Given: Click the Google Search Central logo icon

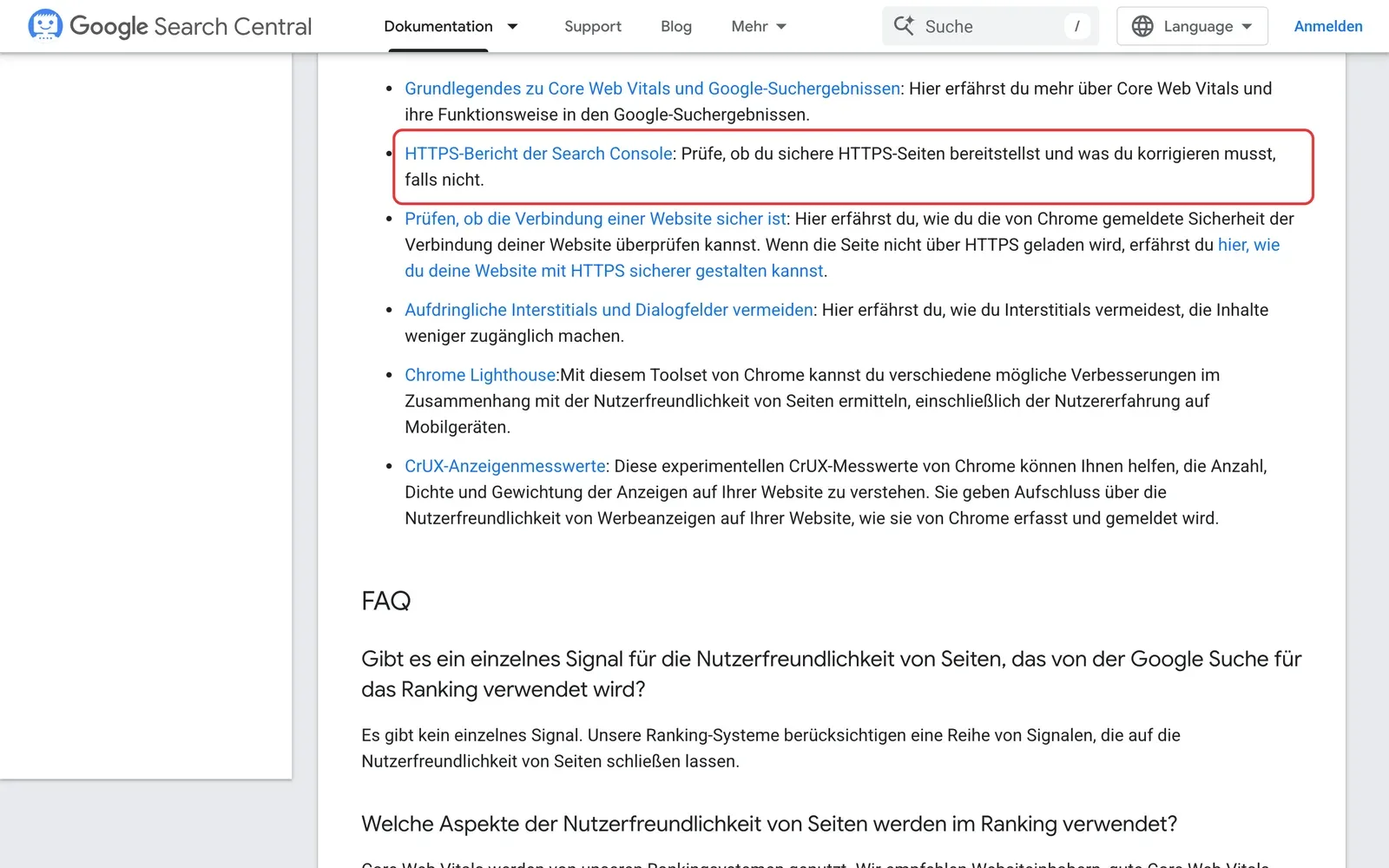Looking at the screenshot, I should pyautogui.click(x=45, y=25).
